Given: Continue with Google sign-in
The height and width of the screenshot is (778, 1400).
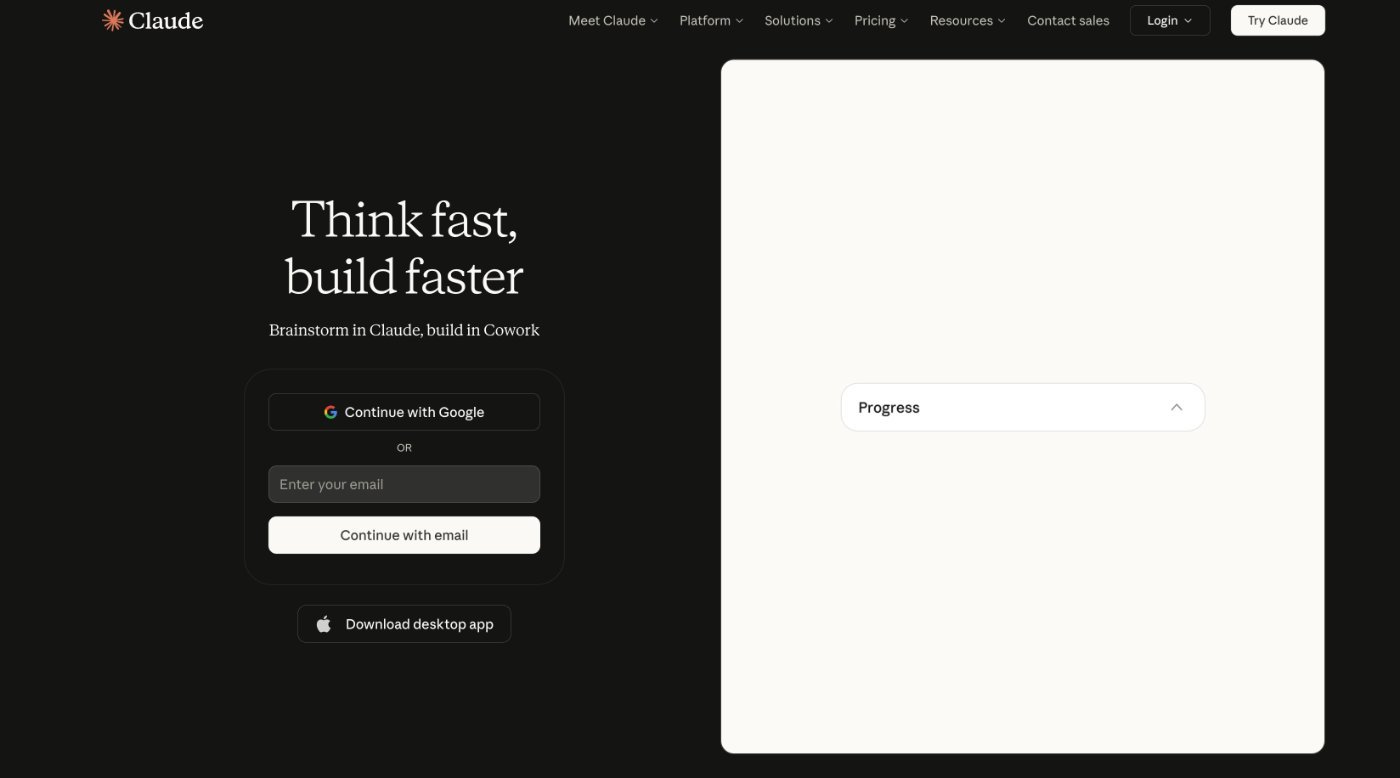Looking at the screenshot, I should [x=404, y=412].
